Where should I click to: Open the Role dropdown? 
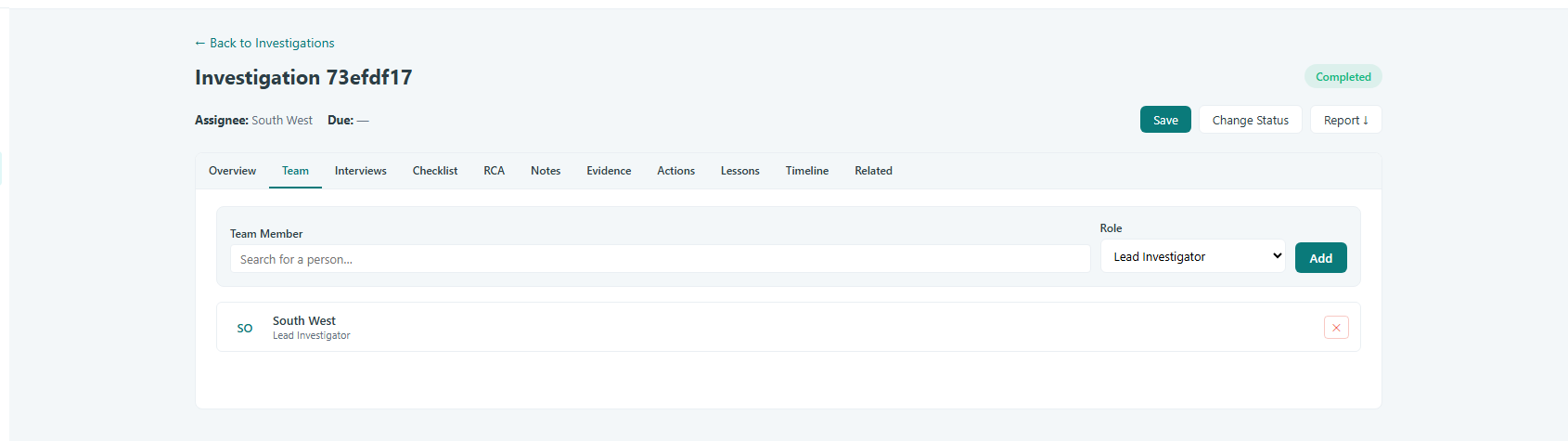click(x=1192, y=256)
